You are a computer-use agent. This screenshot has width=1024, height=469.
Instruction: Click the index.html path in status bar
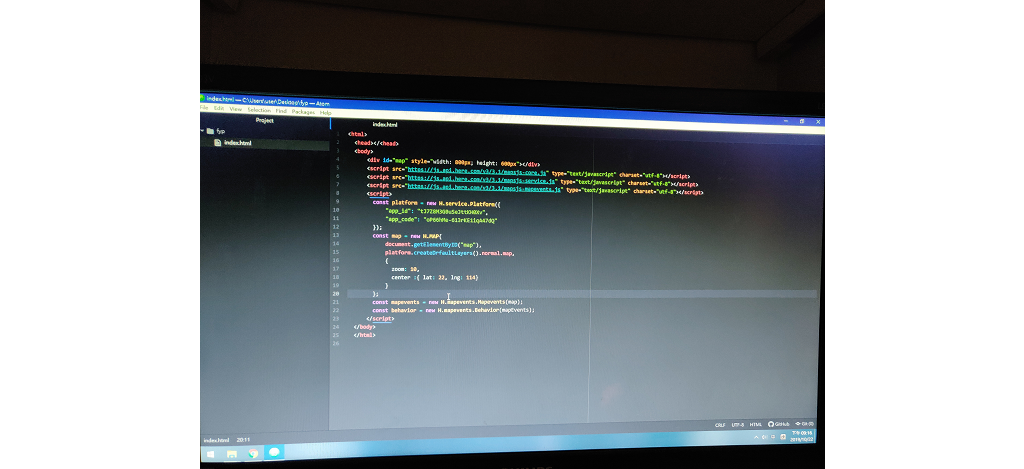[217, 440]
